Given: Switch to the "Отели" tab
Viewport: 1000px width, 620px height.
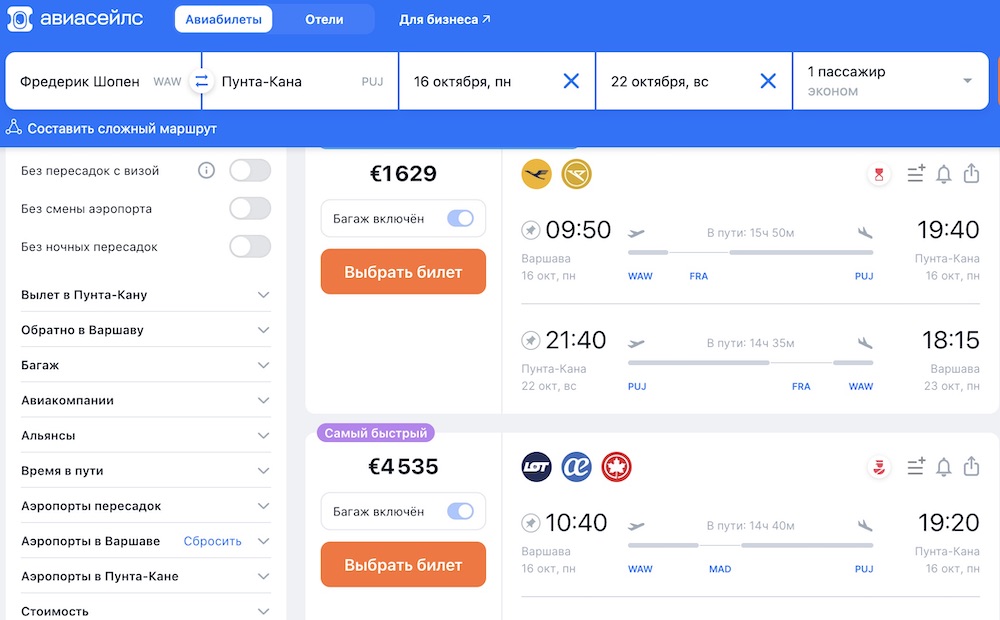Looking at the screenshot, I should pos(324,19).
